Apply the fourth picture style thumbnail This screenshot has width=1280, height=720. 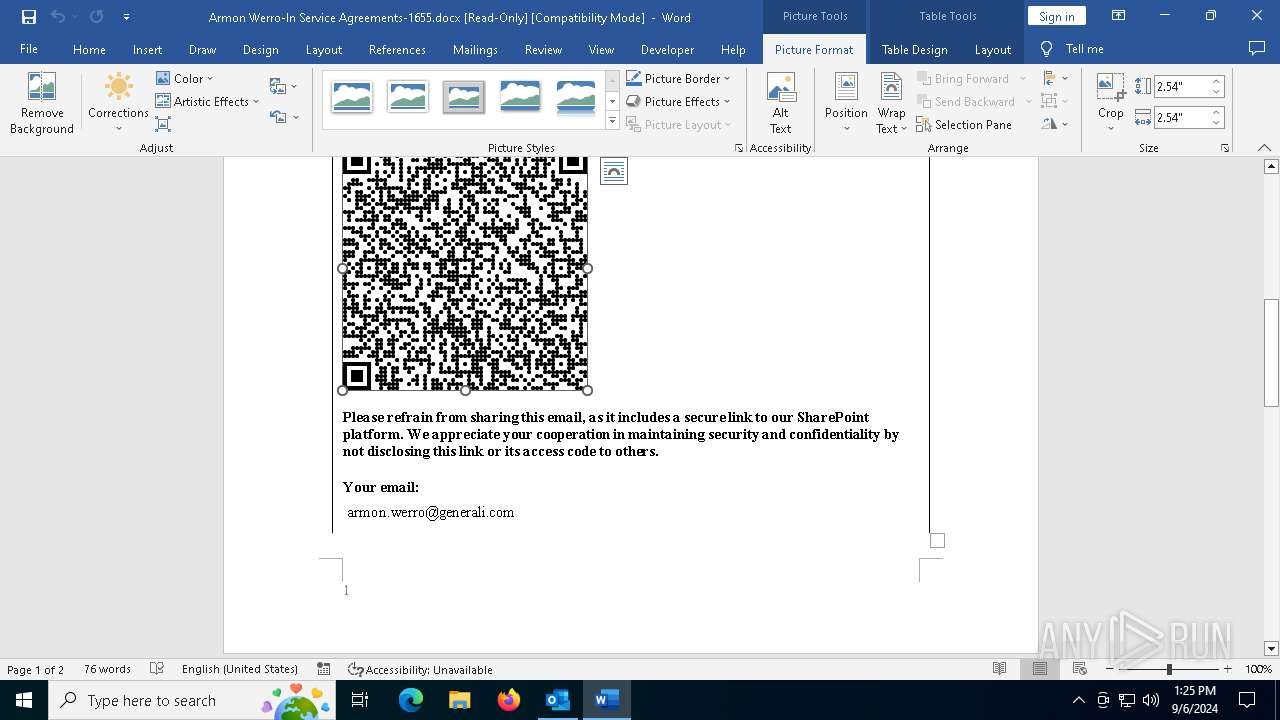pyautogui.click(x=520, y=97)
